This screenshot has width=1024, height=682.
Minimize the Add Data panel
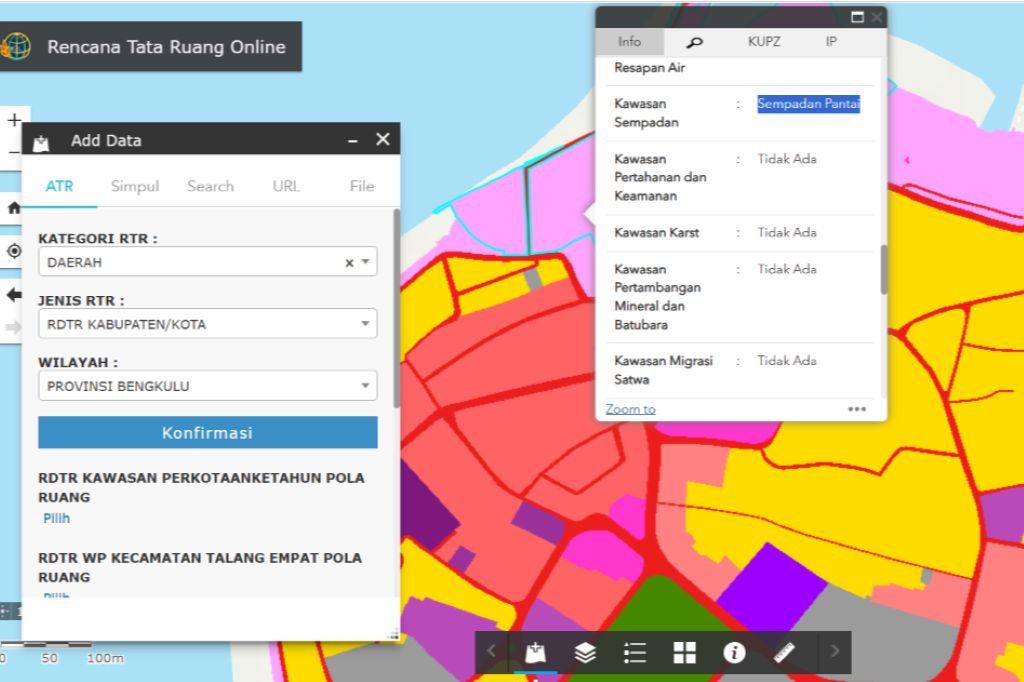(x=353, y=140)
